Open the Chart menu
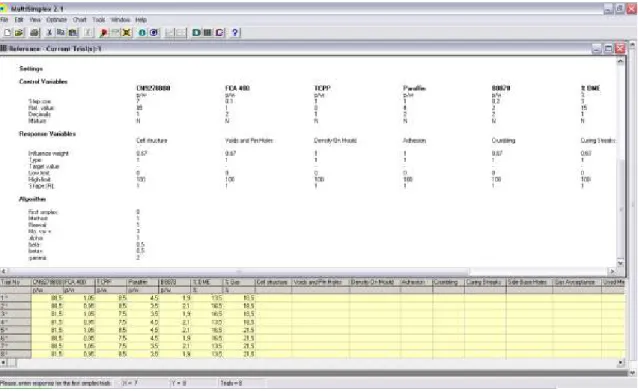638x391 pixels. click(x=79, y=20)
